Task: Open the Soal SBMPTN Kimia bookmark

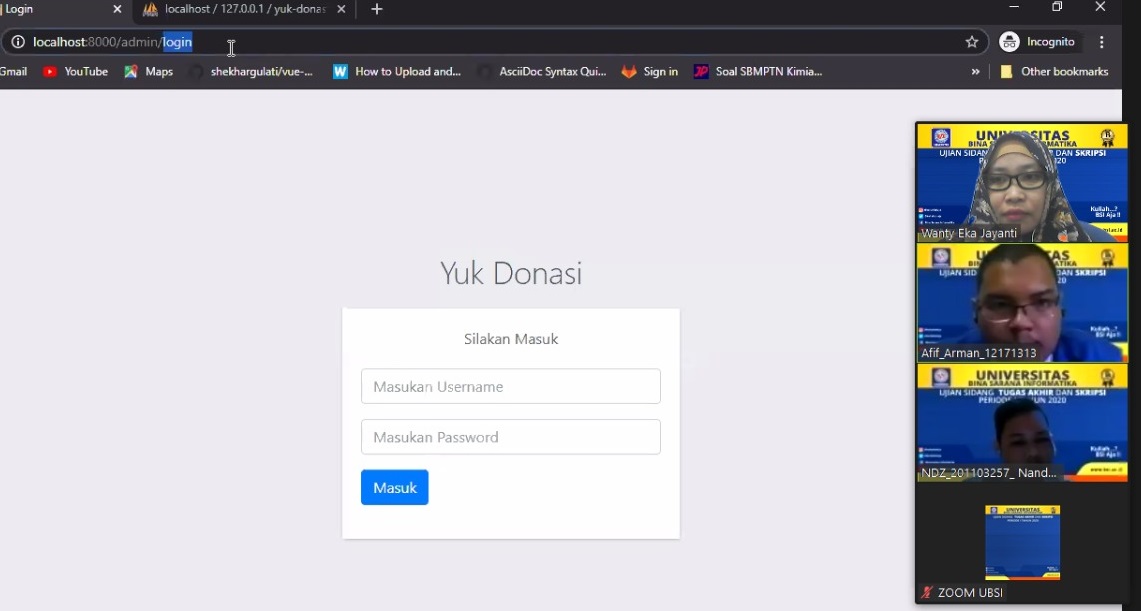Action: [x=758, y=71]
